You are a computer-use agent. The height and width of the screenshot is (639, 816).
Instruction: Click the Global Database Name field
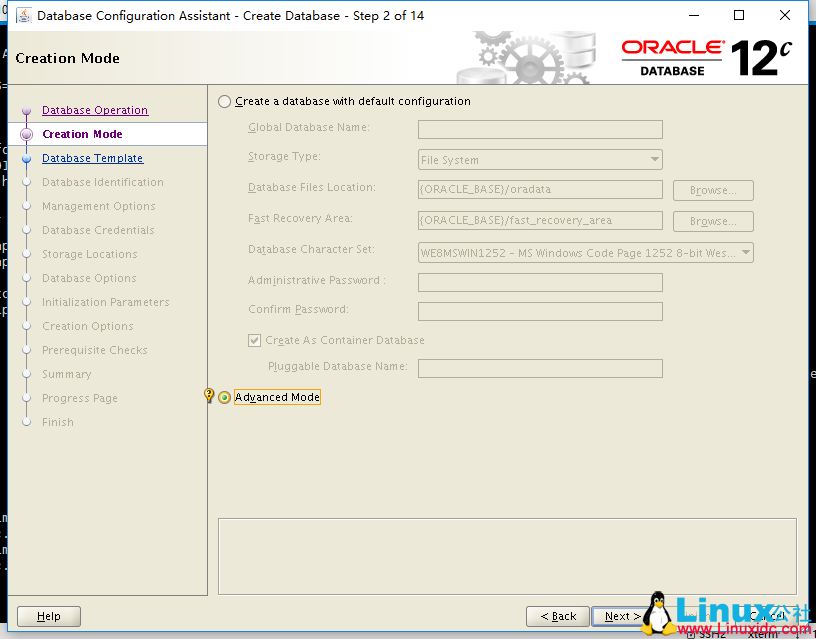540,129
